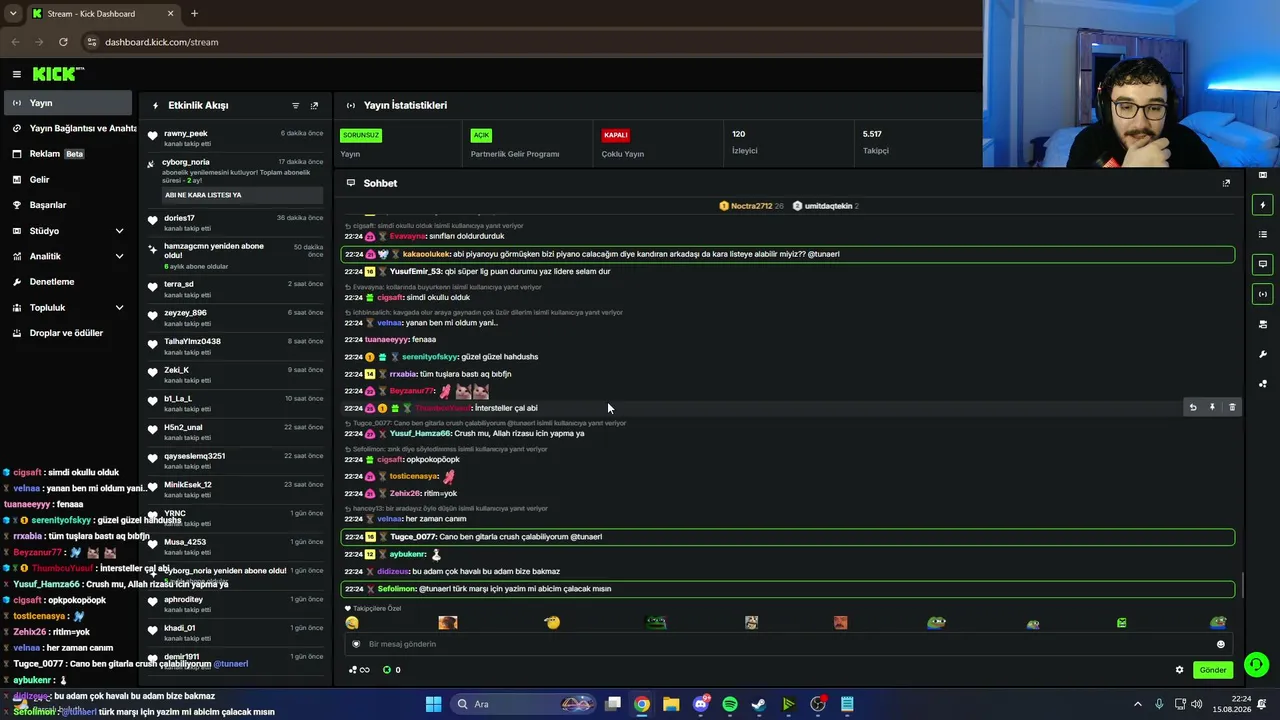The width and height of the screenshot is (1280, 720).
Task: Click the points infinity indicator below chat
Action: (360, 670)
